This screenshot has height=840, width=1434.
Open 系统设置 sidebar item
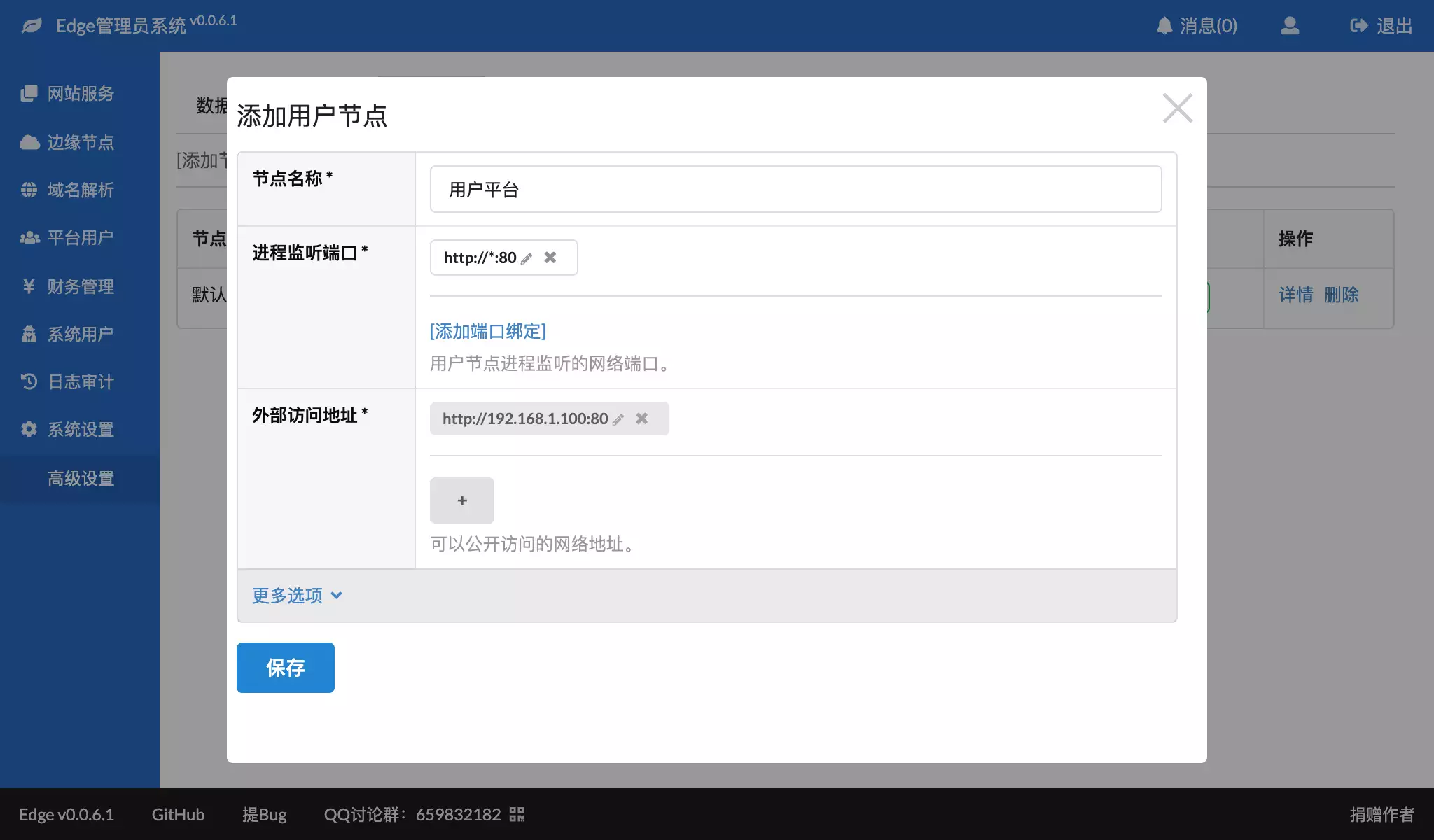(80, 430)
